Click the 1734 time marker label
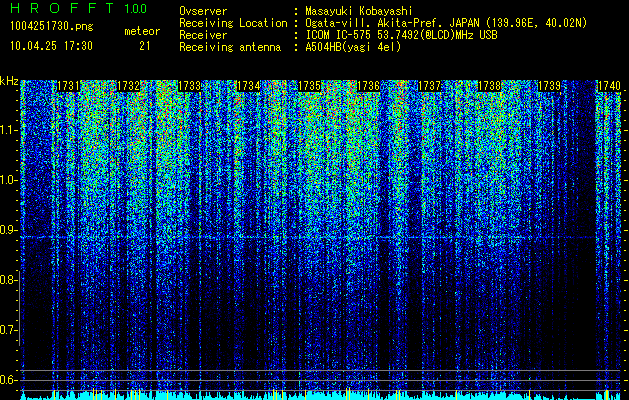 (249, 86)
